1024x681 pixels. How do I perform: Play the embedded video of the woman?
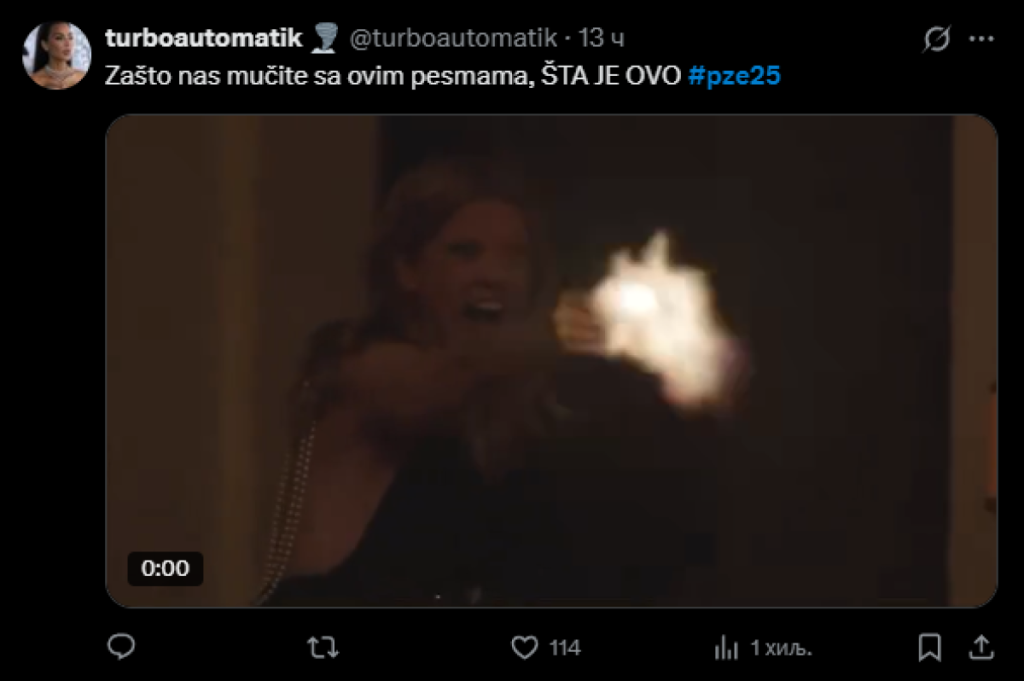point(551,361)
